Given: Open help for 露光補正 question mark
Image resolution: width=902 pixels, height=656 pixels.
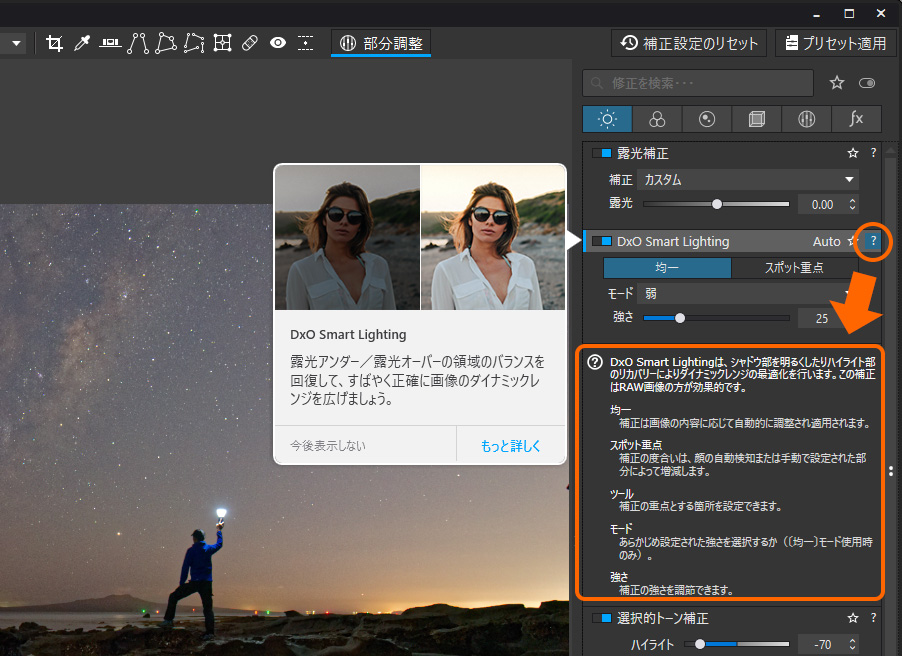Looking at the screenshot, I should click(x=873, y=152).
